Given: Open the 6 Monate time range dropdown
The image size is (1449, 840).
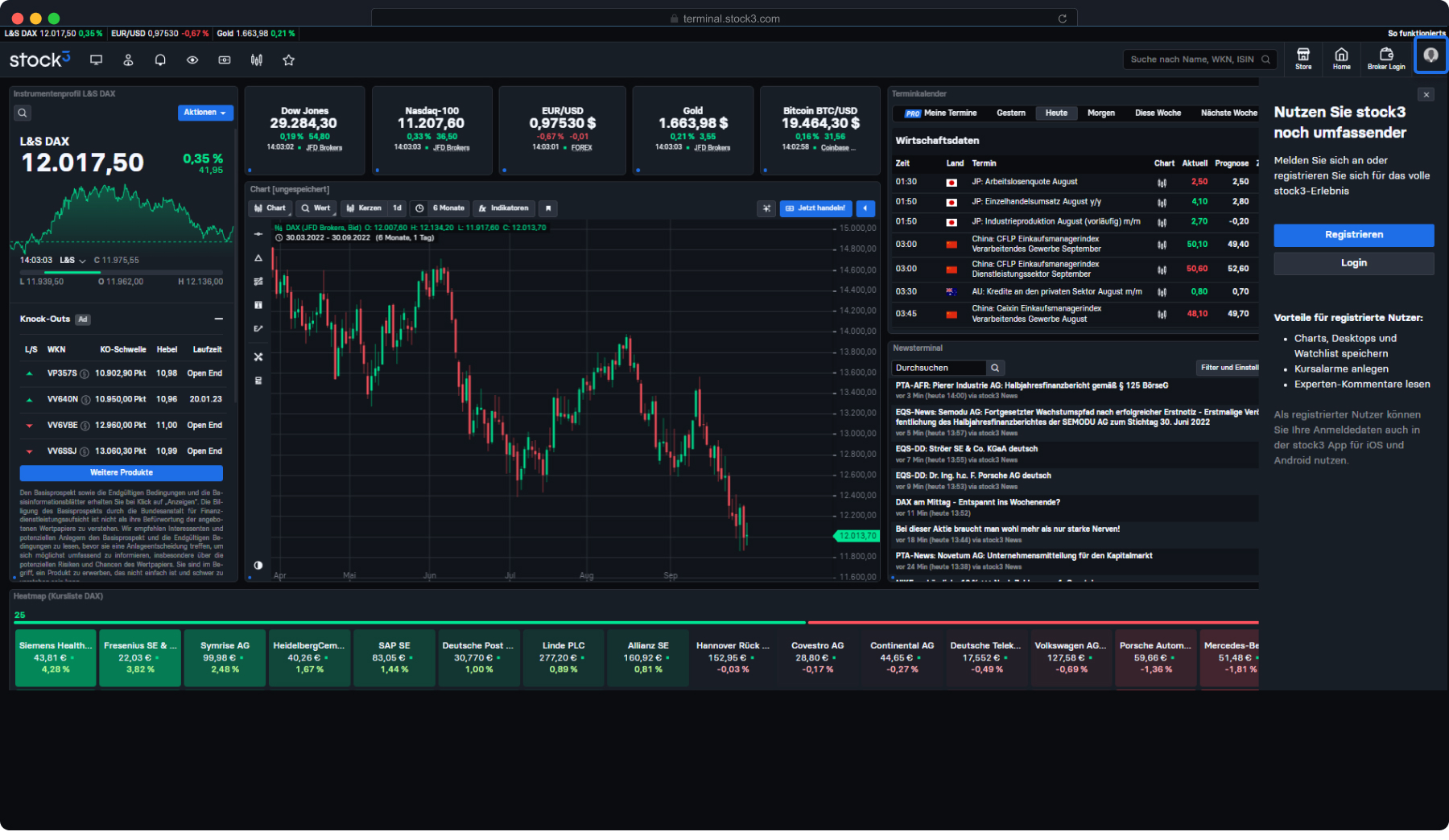Looking at the screenshot, I should (441, 208).
